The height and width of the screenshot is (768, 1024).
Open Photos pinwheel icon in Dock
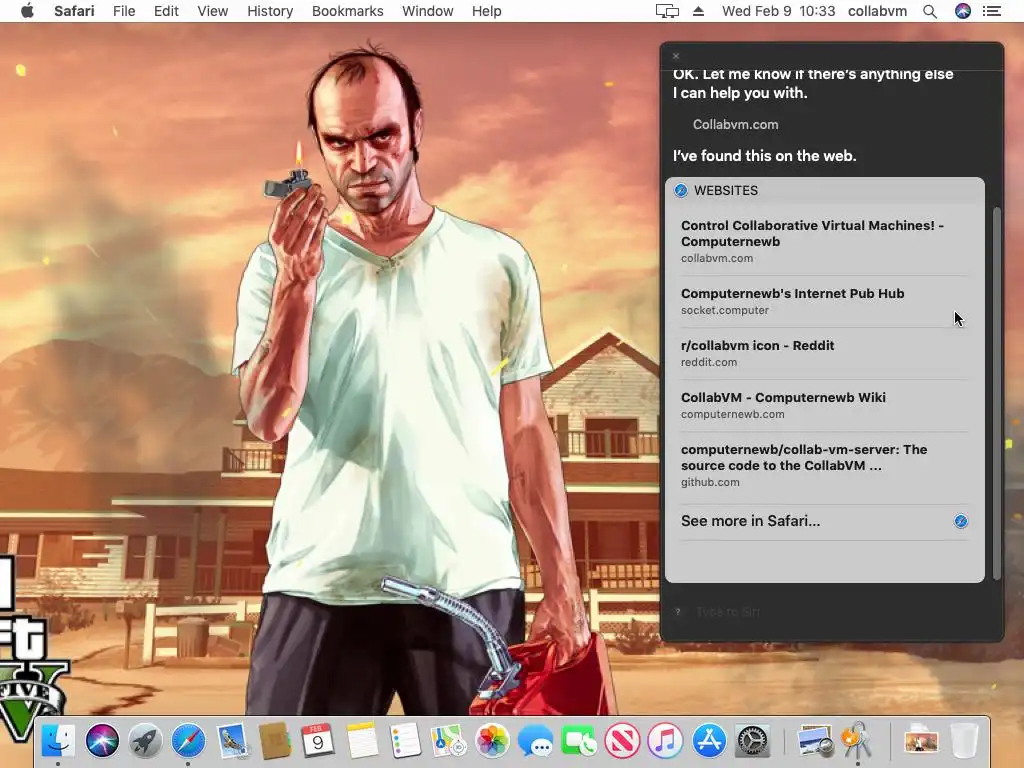pos(492,741)
